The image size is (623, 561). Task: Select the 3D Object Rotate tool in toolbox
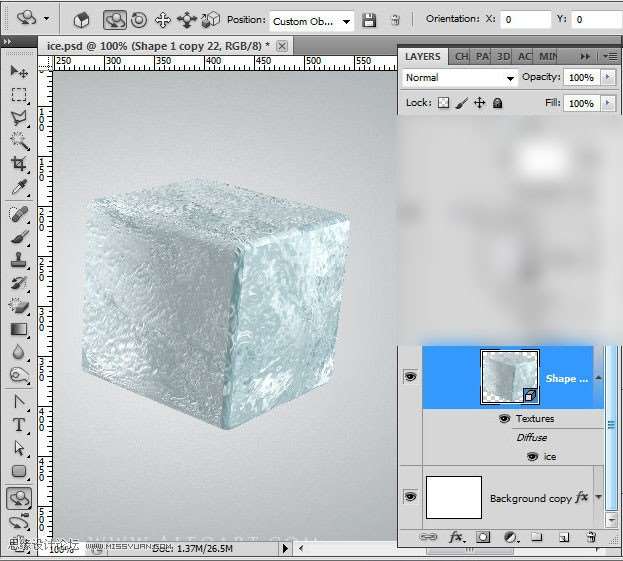click(x=19, y=498)
